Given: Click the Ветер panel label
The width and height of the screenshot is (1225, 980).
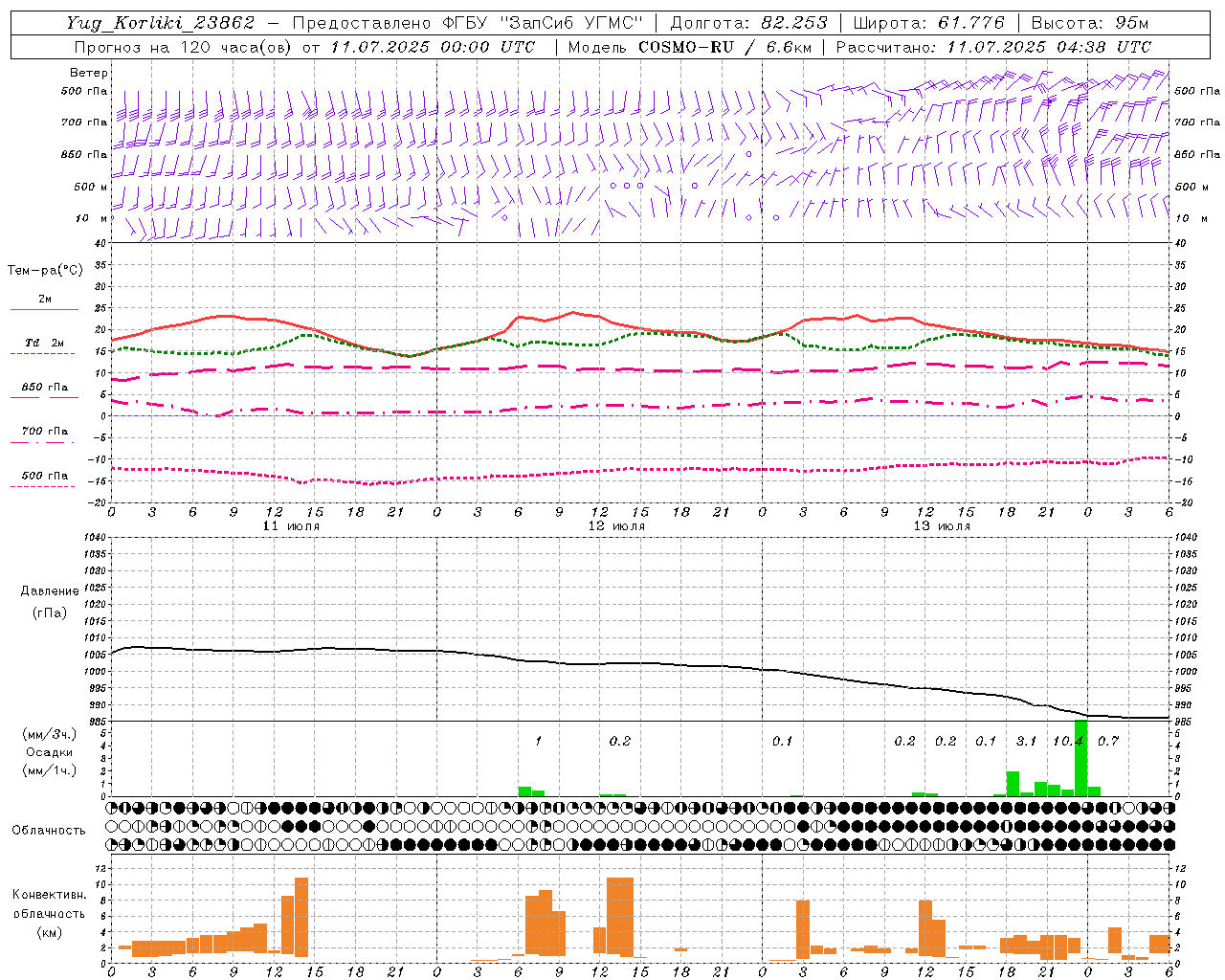Looking at the screenshot, I should pos(89,73).
